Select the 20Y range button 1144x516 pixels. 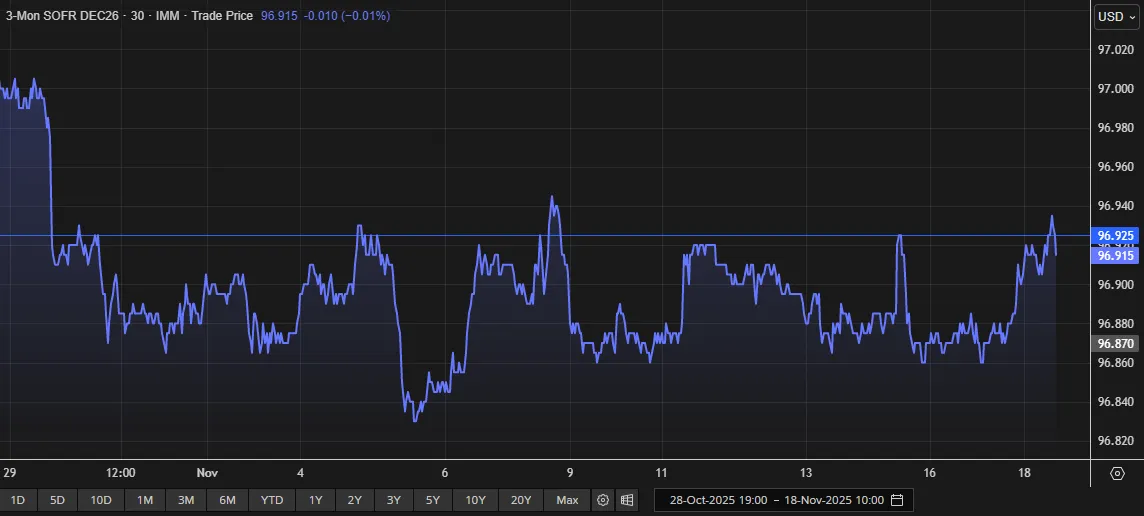pos(520,500)
